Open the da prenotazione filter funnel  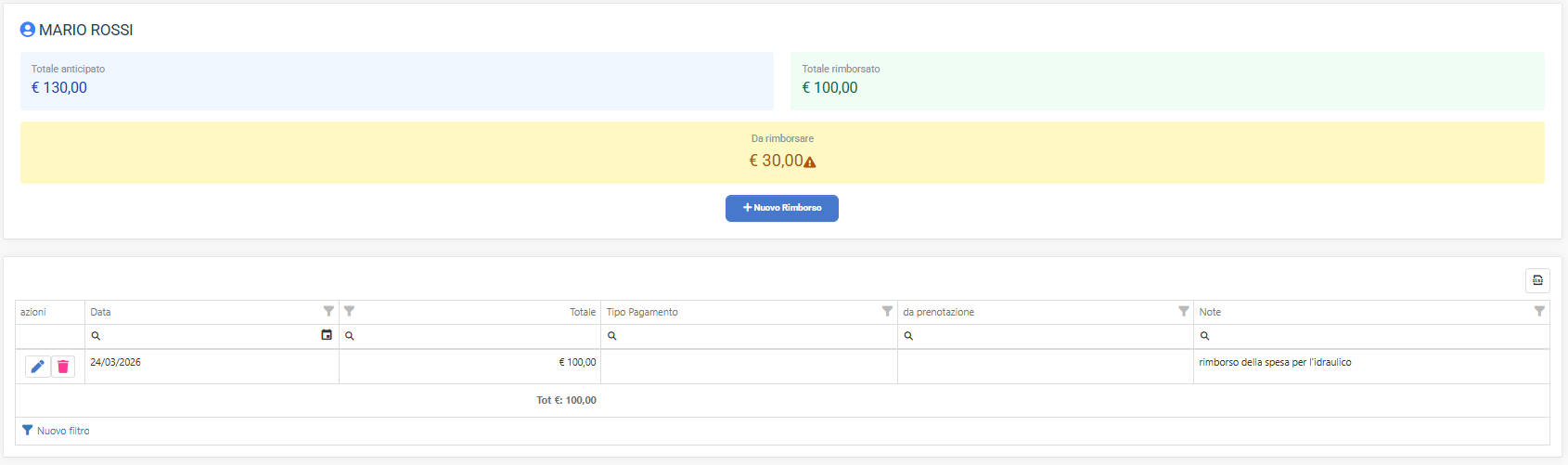pyautogui.click(x=1183, y=312)
